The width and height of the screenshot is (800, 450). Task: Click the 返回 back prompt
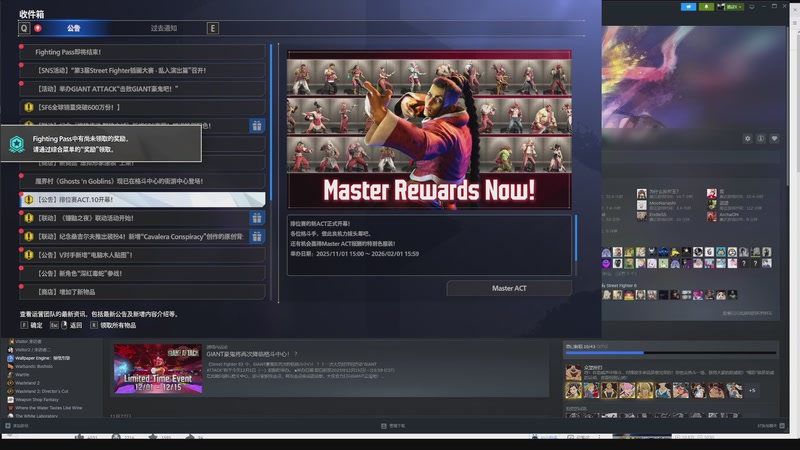click(x=66, y=325)
